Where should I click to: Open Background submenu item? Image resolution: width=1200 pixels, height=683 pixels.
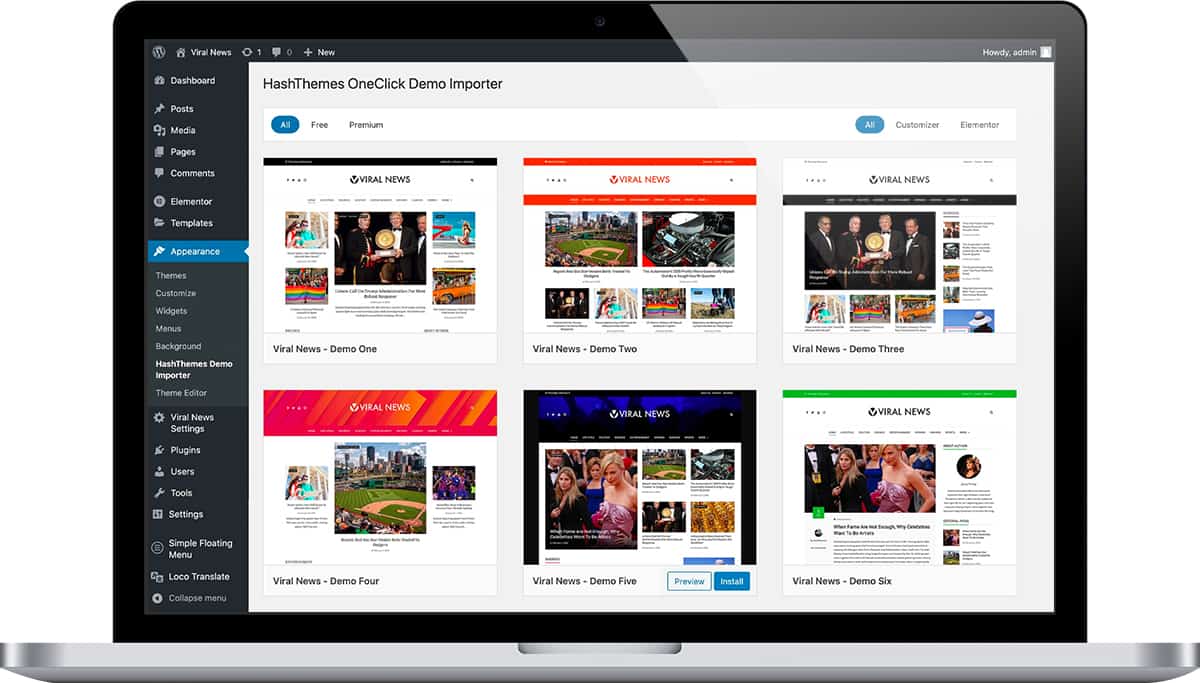tap(179, 346)
